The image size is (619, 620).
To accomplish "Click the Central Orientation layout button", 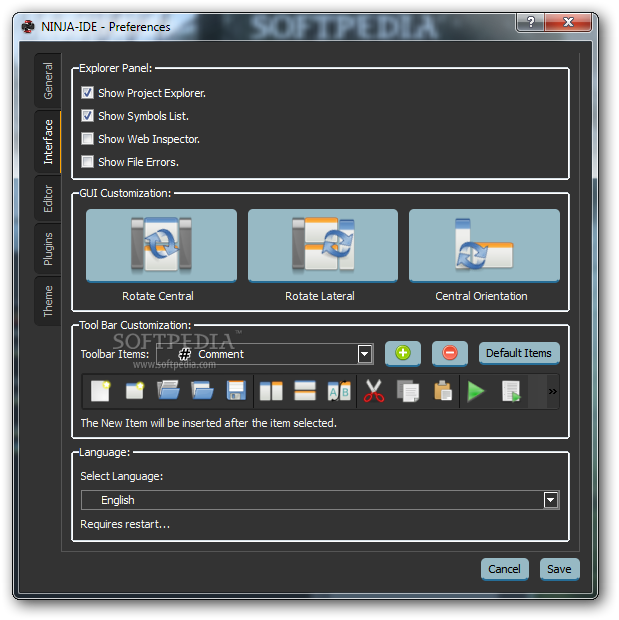I will pos(484,246).
